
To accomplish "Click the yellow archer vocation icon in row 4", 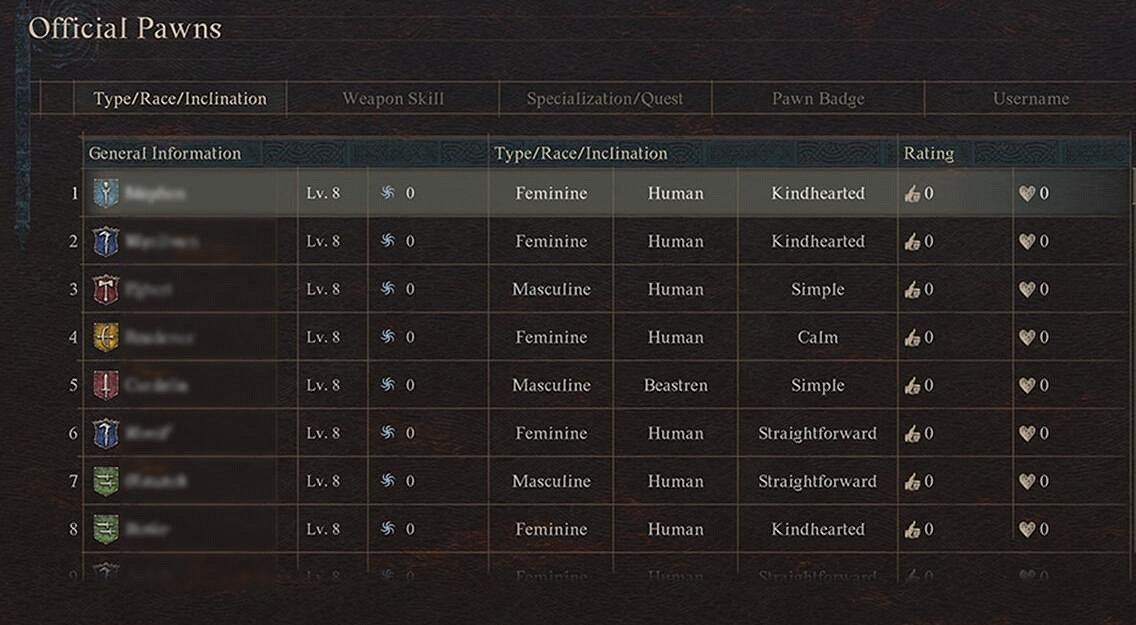I will [x=106, y=337].
